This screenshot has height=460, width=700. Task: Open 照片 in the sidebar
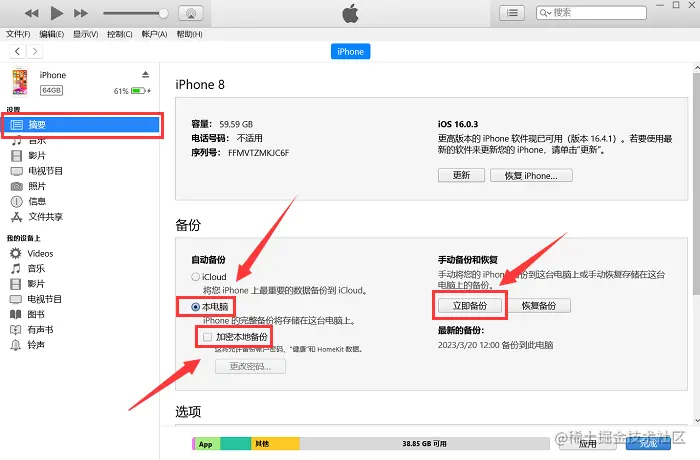37,186
